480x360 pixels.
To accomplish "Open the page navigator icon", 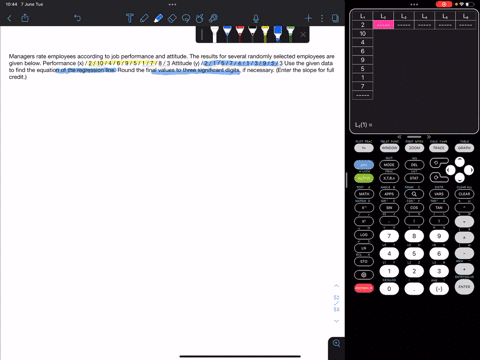I will [335, 18].
